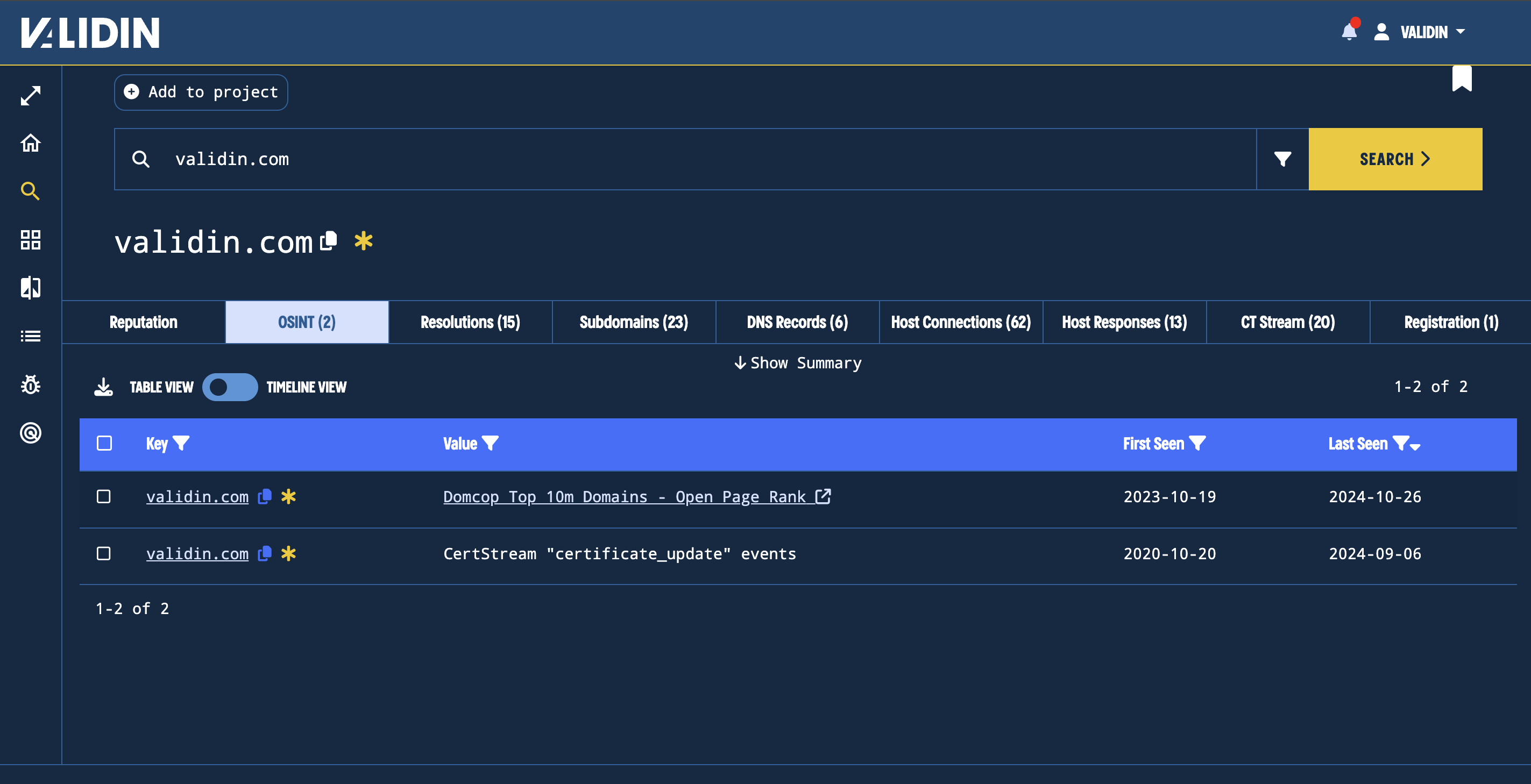Click the user profile icon
Viewport: 1531px width, 784px height.
pyautogui.click(x=1381, y=32)
